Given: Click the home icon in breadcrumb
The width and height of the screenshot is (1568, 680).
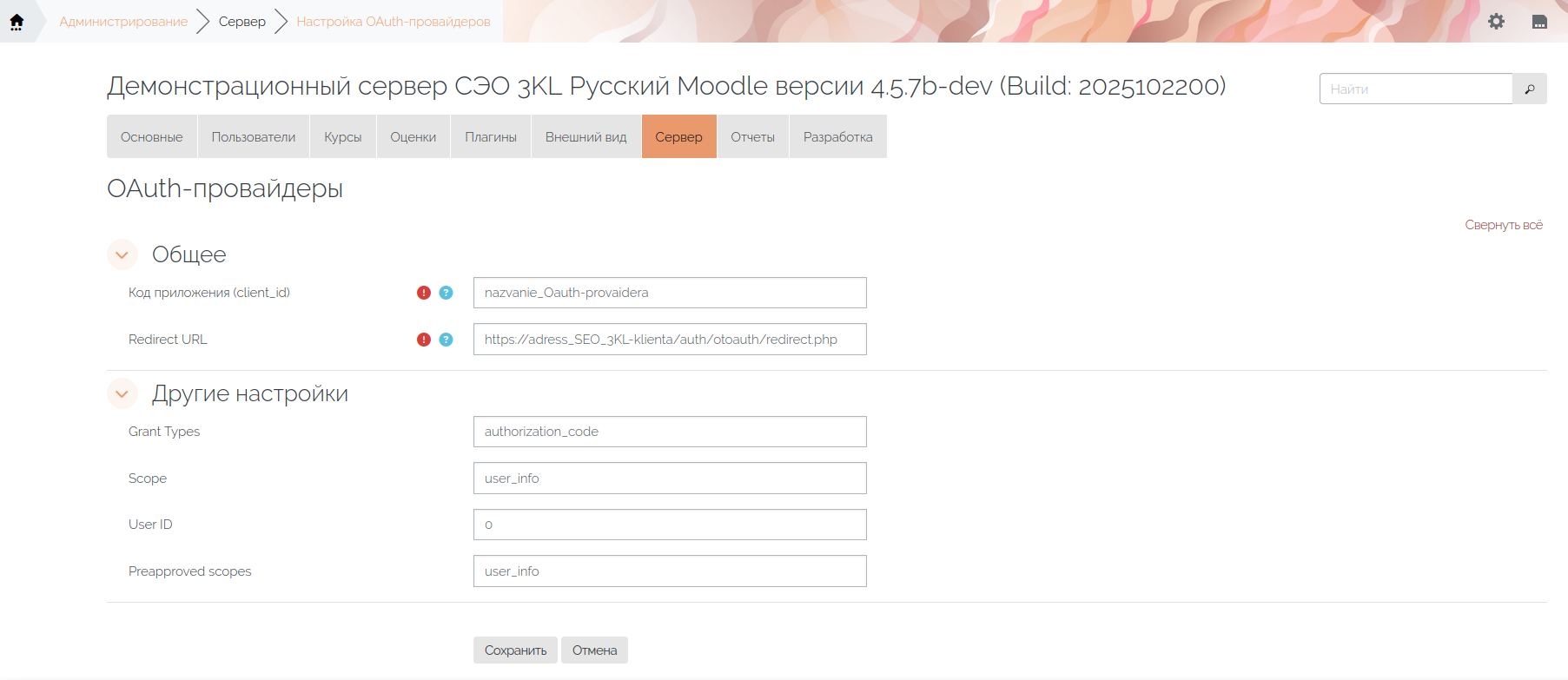Looking at the screenshot, I should click(17, 22).
